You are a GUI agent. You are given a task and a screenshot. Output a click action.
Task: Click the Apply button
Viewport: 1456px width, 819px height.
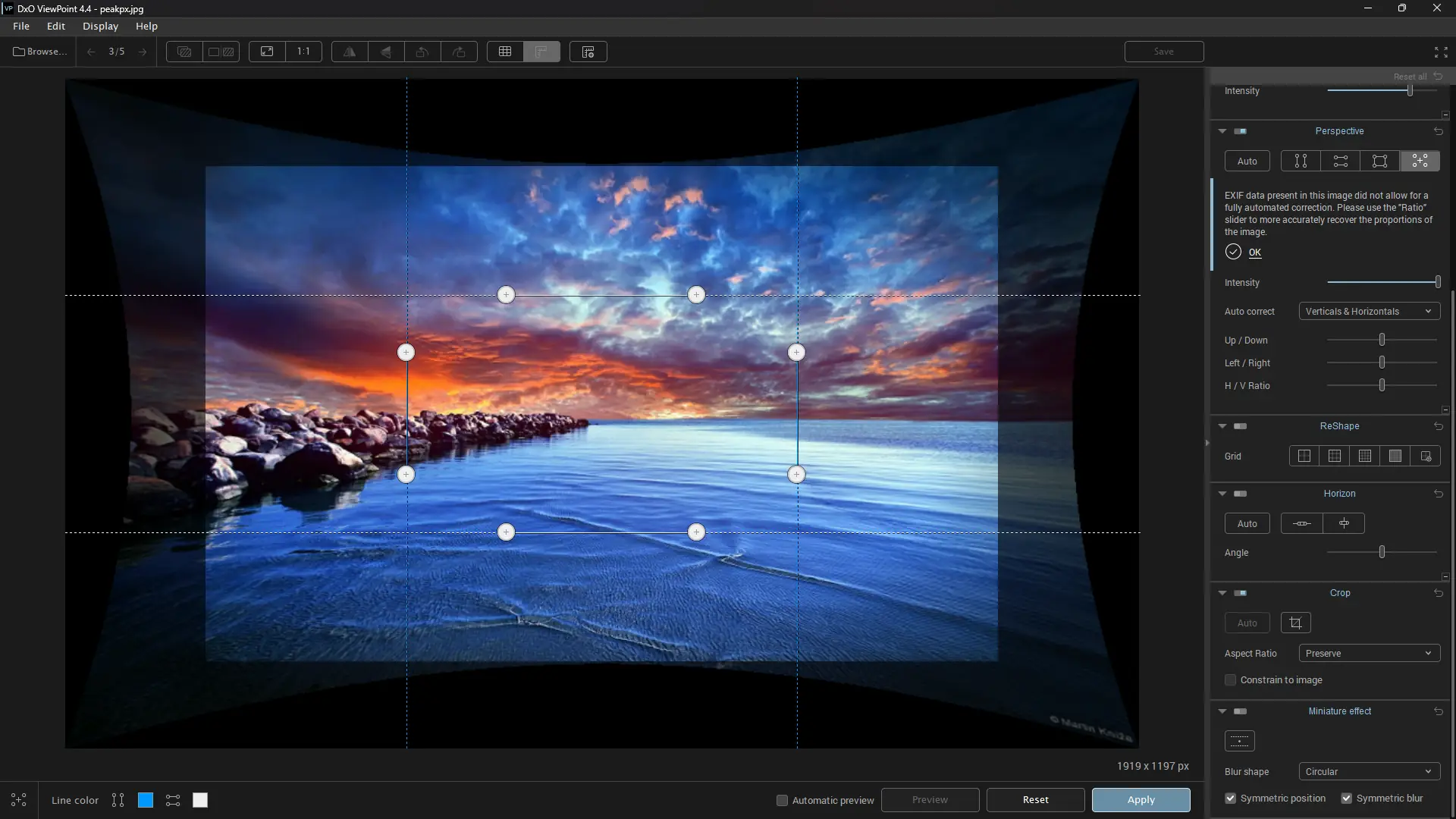pos(1141,799)
